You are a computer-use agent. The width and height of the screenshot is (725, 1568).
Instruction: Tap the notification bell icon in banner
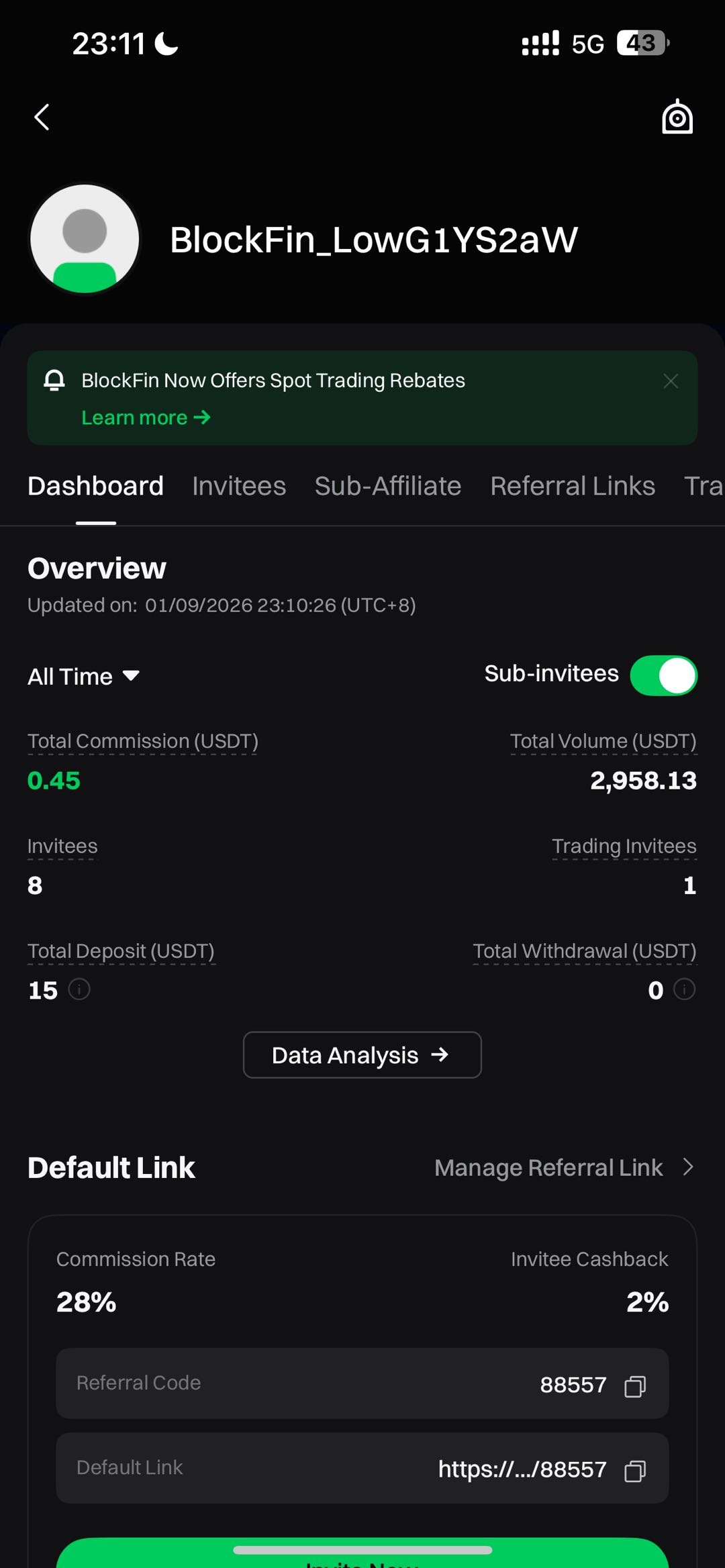[54, 380]
